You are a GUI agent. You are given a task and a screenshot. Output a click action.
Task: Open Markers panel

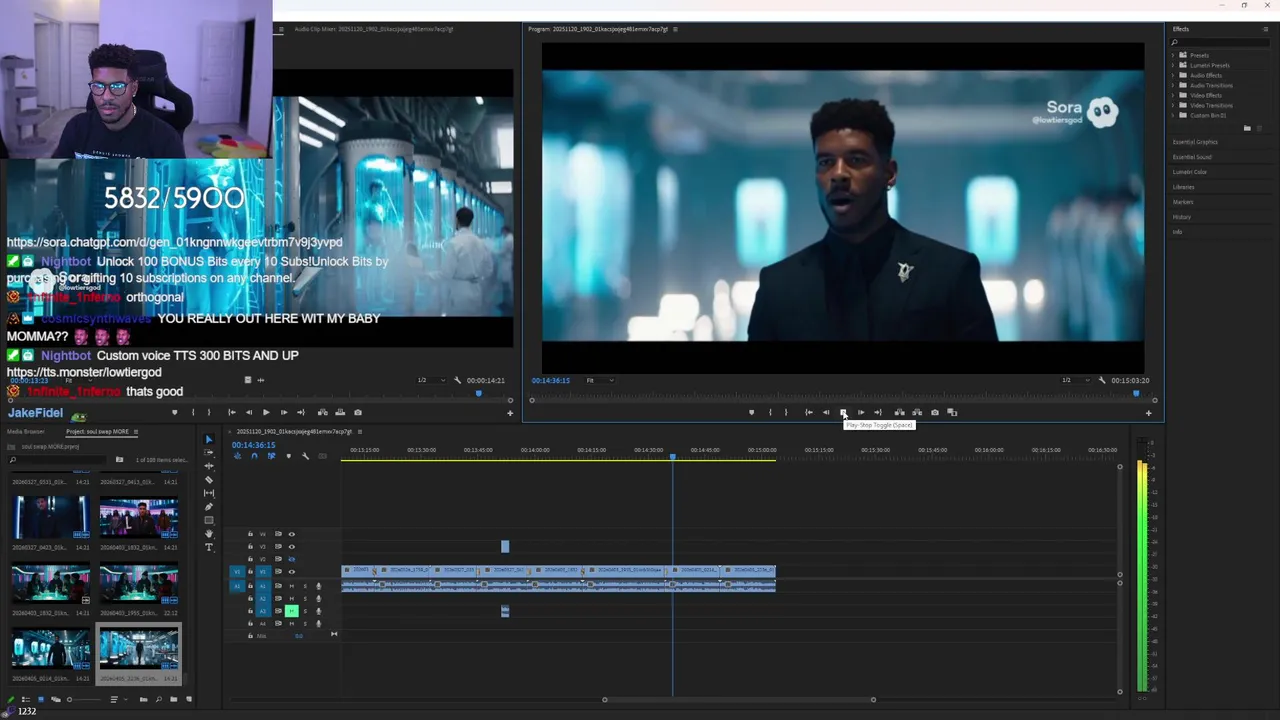[1183, 202]
